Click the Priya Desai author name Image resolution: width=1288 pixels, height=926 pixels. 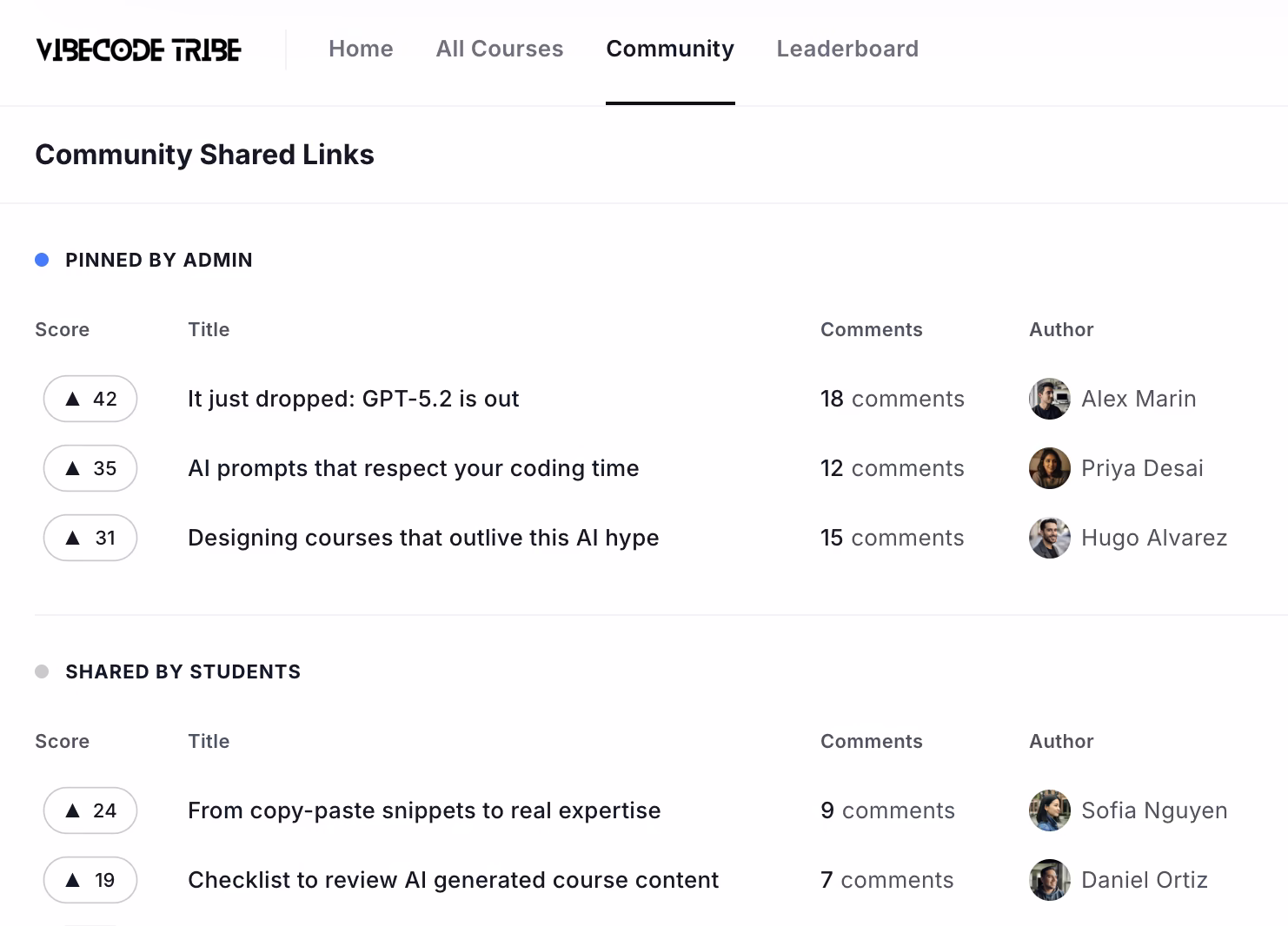point(1142,468)
